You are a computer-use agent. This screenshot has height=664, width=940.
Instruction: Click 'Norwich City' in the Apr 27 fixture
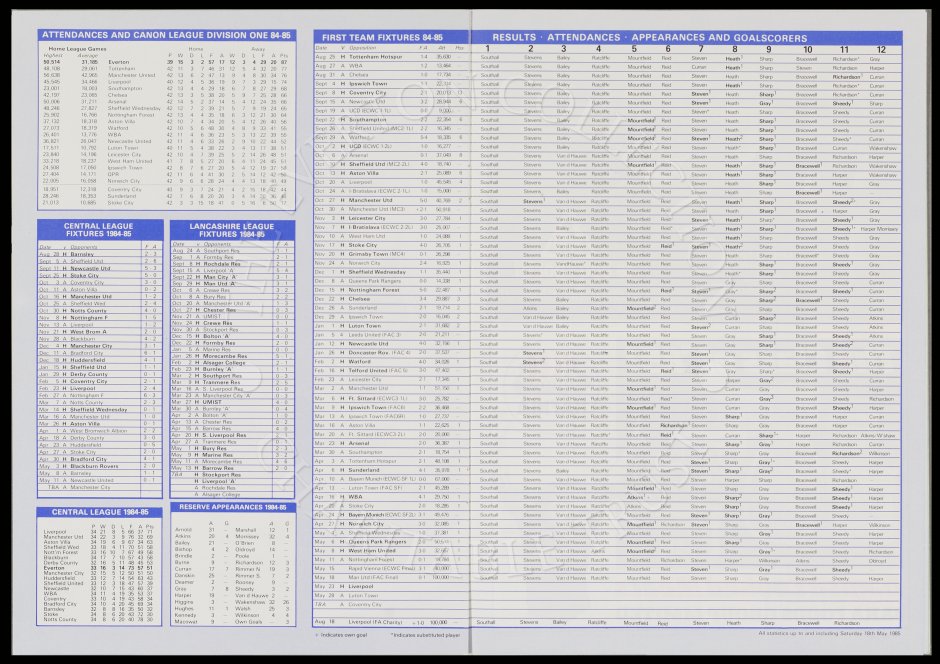(x=366, y=524)
